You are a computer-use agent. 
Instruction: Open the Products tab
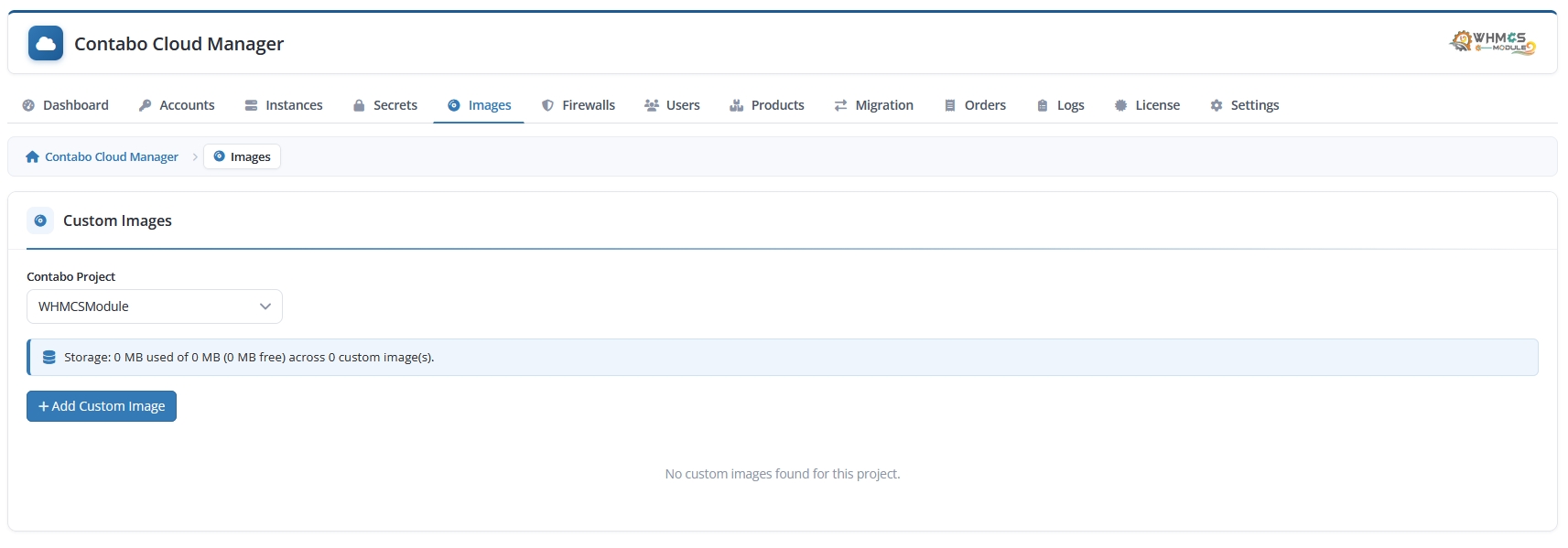(x=767, y=105)
